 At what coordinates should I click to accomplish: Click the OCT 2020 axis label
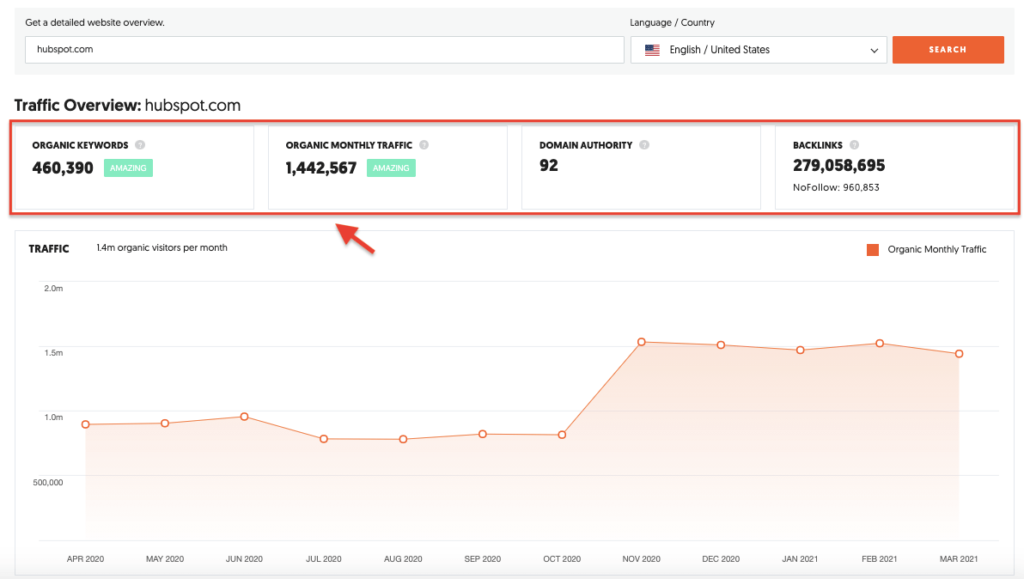pyautogui.click(x=561, y=559)
